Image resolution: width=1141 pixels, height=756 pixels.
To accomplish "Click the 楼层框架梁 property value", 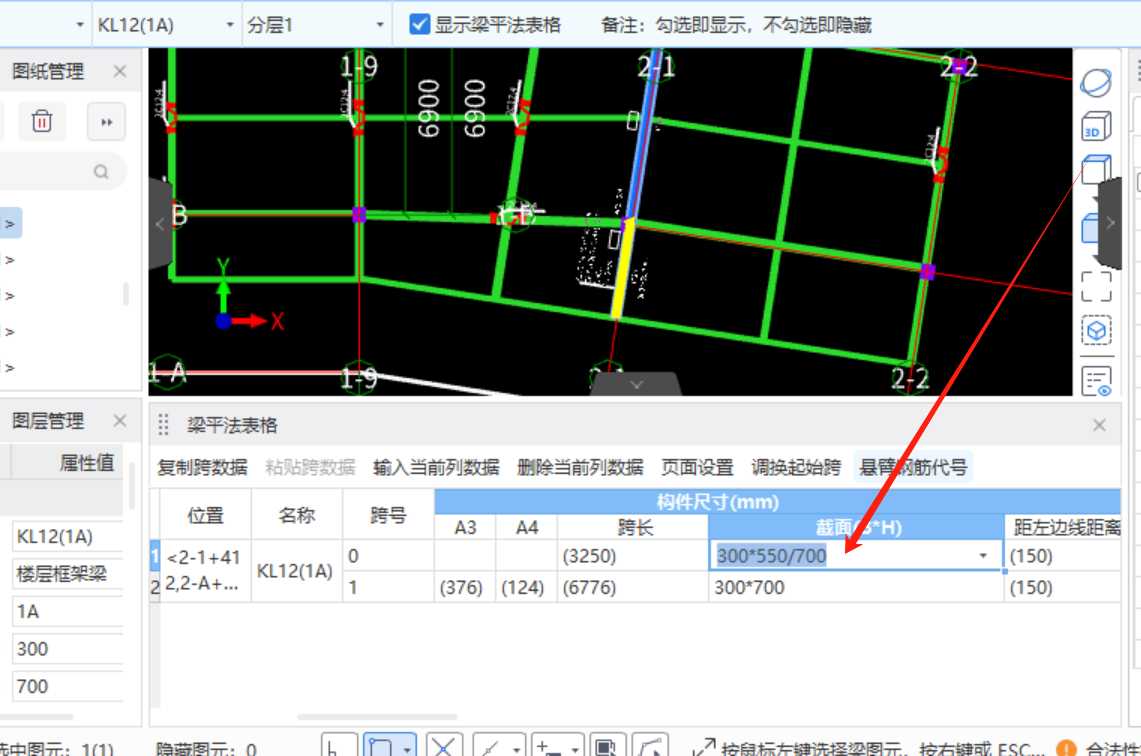I will 67,573.
